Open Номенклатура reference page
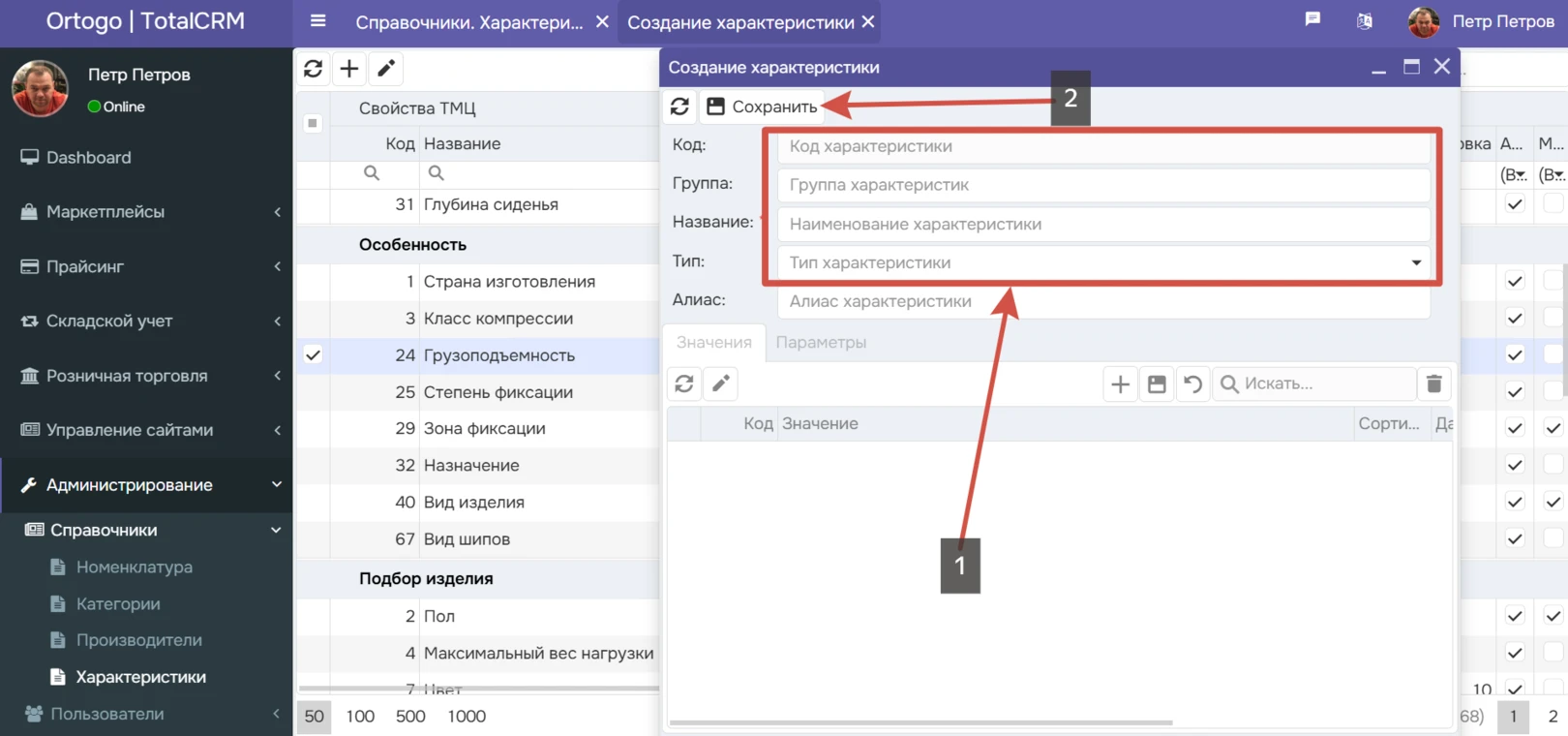The image size is (1568, 736). (135, 567)
